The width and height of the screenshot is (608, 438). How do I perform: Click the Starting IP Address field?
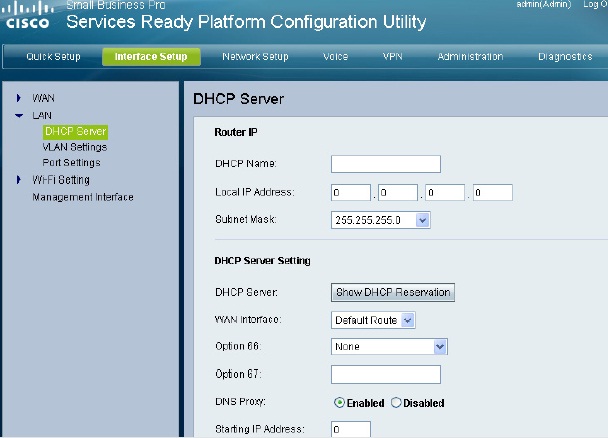pyautogui.click(x=351, y=429)
